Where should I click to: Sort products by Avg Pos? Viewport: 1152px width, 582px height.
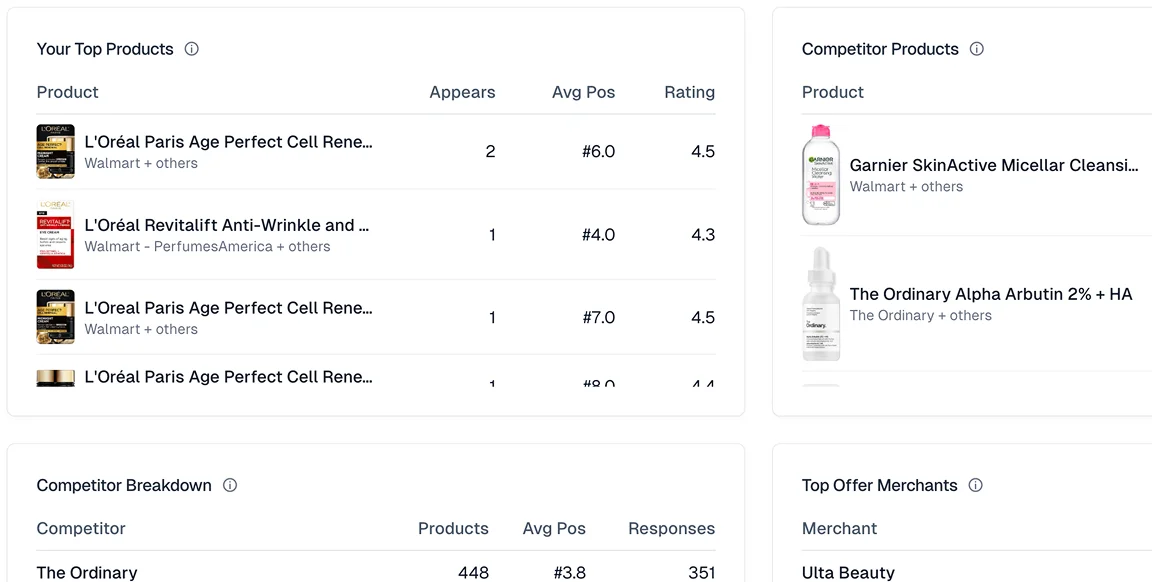(583, 92)
